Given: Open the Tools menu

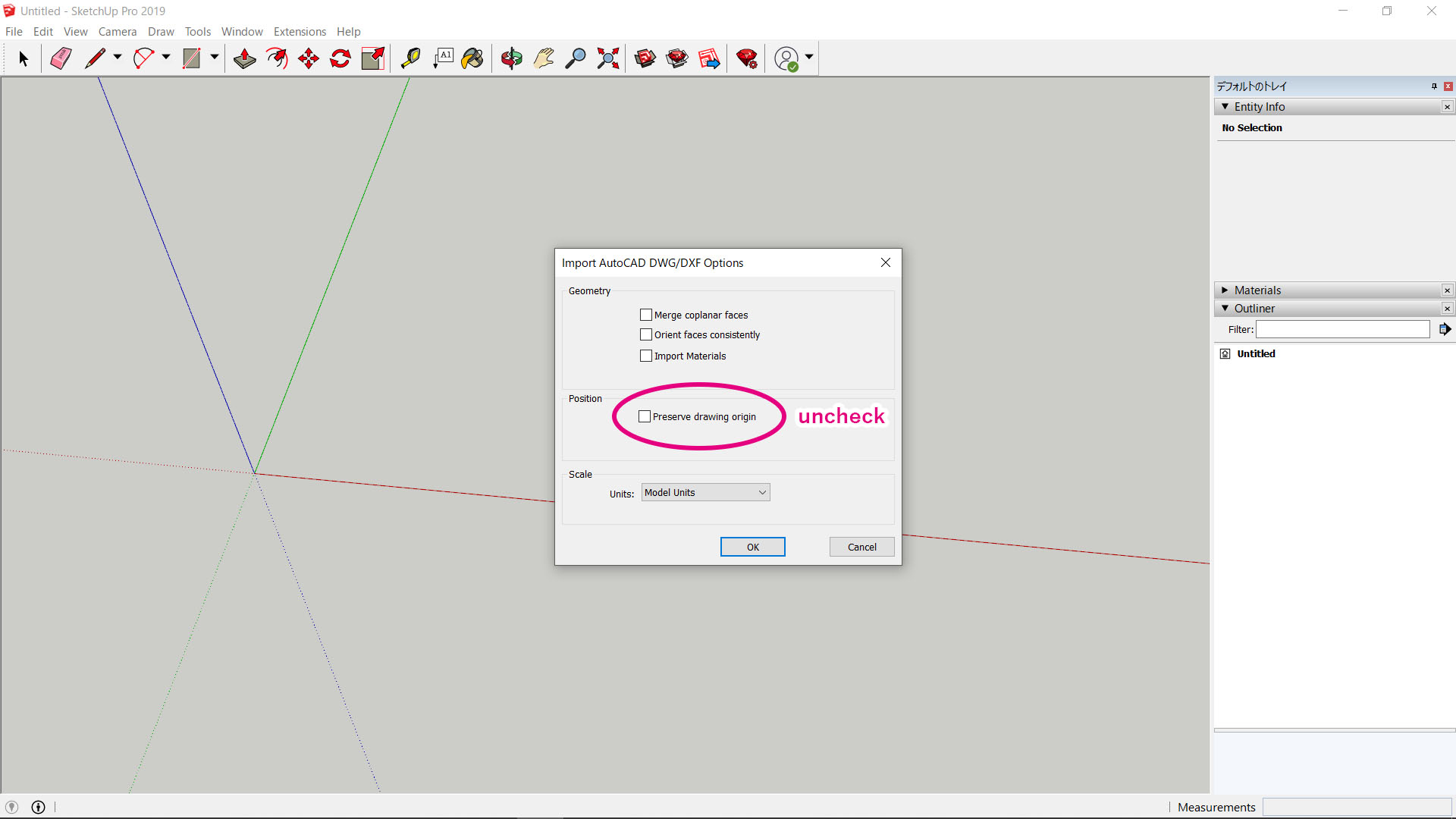Looking at the screenshot, I should point(198,32).
